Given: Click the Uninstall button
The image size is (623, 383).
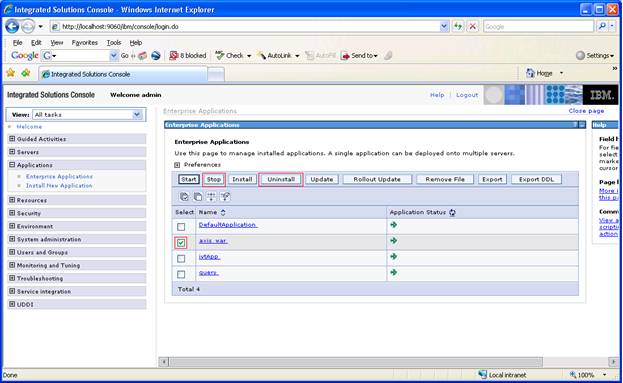Looking at the screenshot, I should click(x=281, y=180).
